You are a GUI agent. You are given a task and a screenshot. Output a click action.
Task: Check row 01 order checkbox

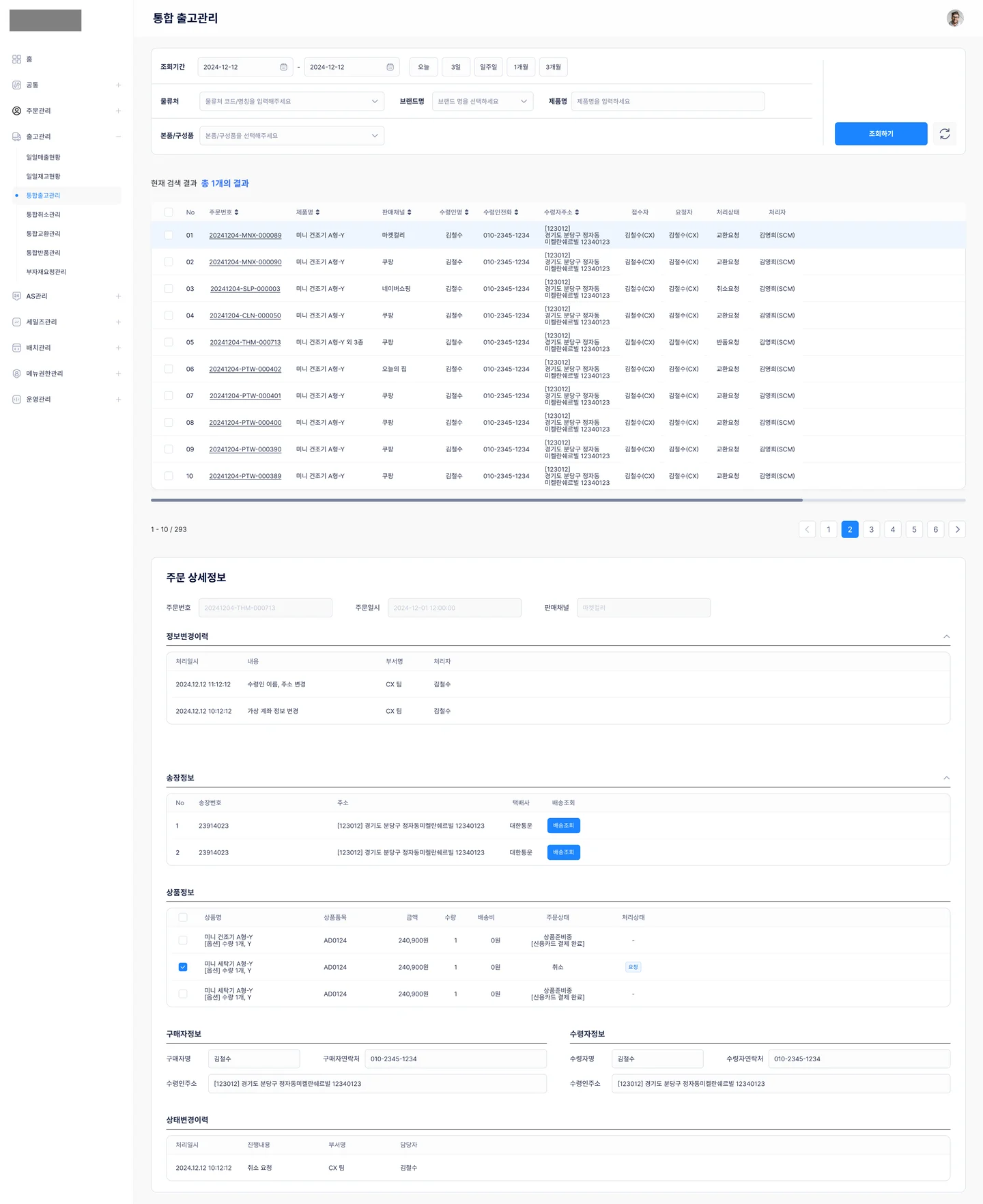(169, 235)
